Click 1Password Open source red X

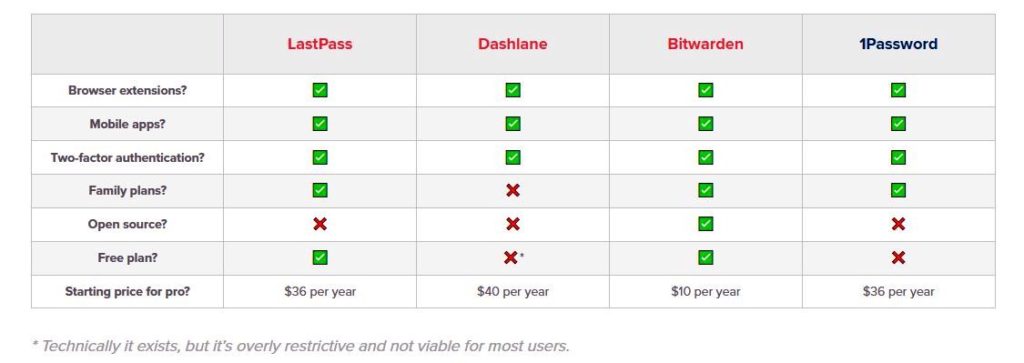tap(899, 224)
